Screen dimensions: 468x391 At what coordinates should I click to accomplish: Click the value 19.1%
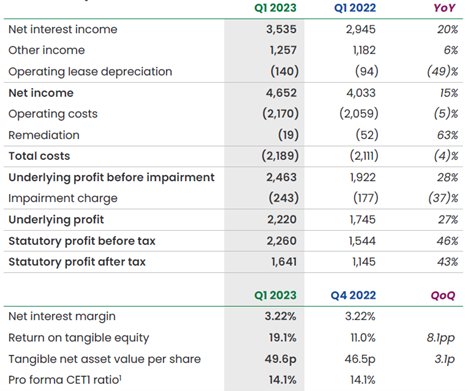click(283, 338)
